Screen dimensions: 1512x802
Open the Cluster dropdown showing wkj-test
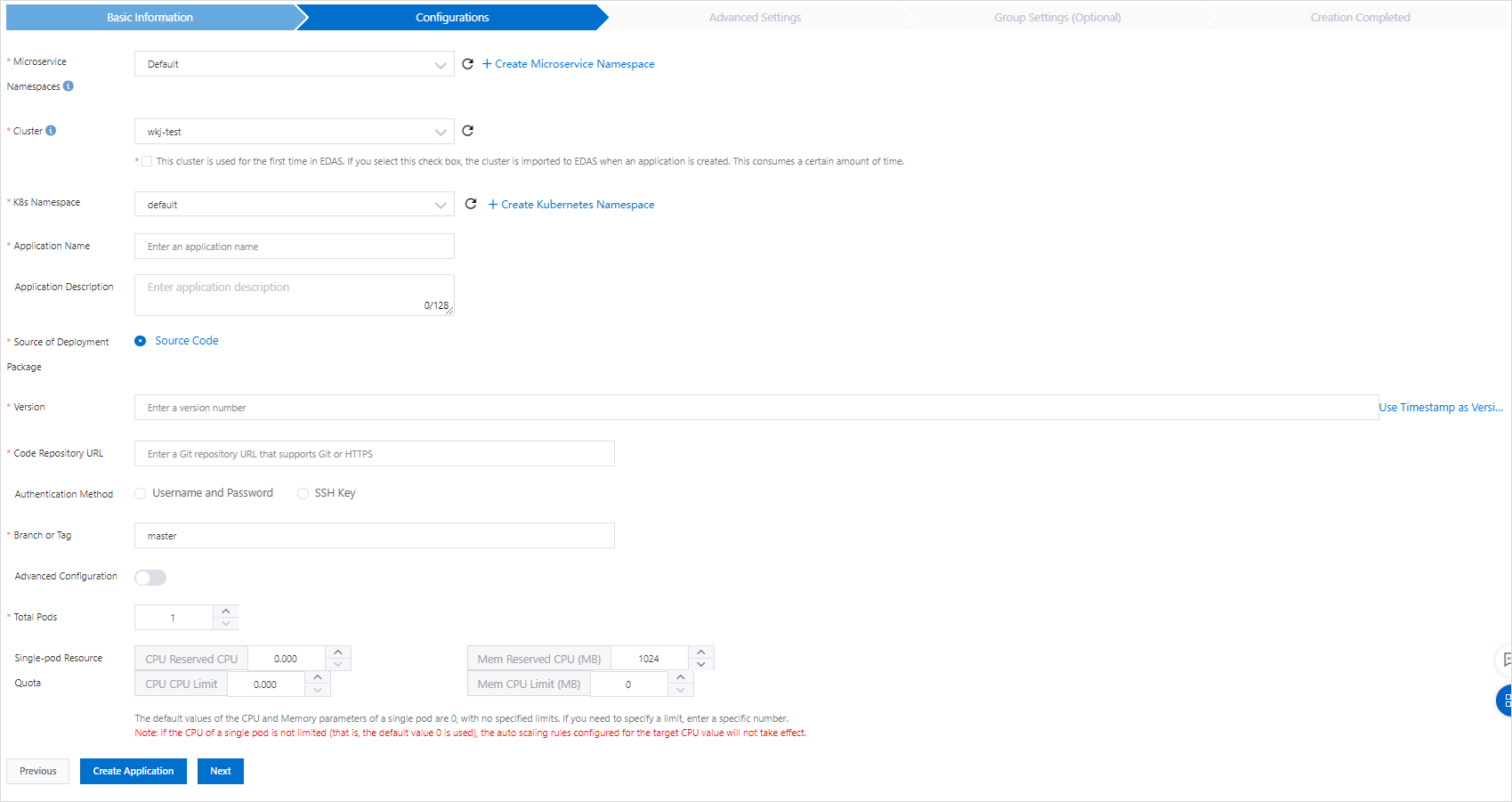tap(295, 132)
